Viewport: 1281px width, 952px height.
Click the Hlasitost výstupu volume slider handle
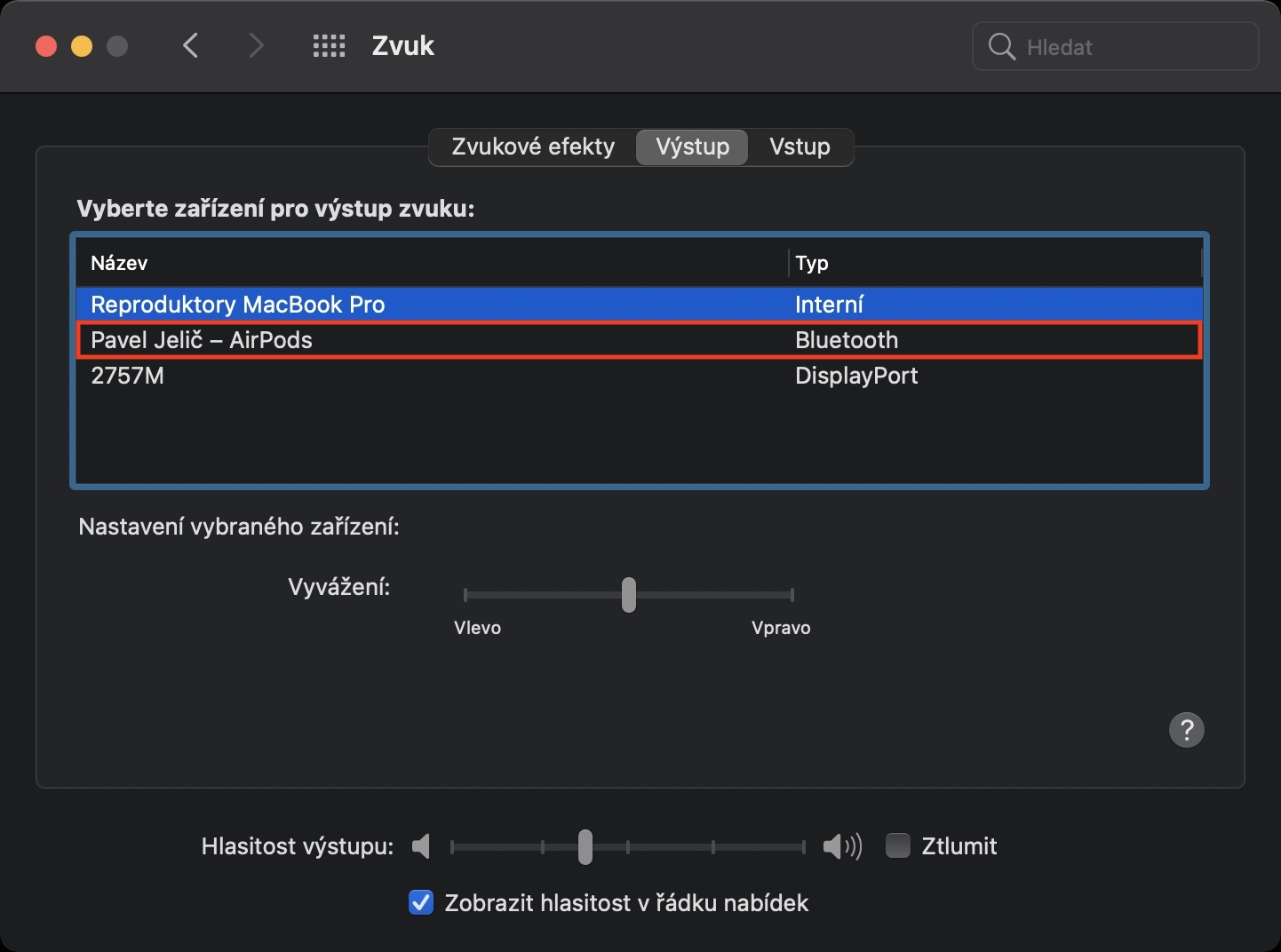(585, 846)
